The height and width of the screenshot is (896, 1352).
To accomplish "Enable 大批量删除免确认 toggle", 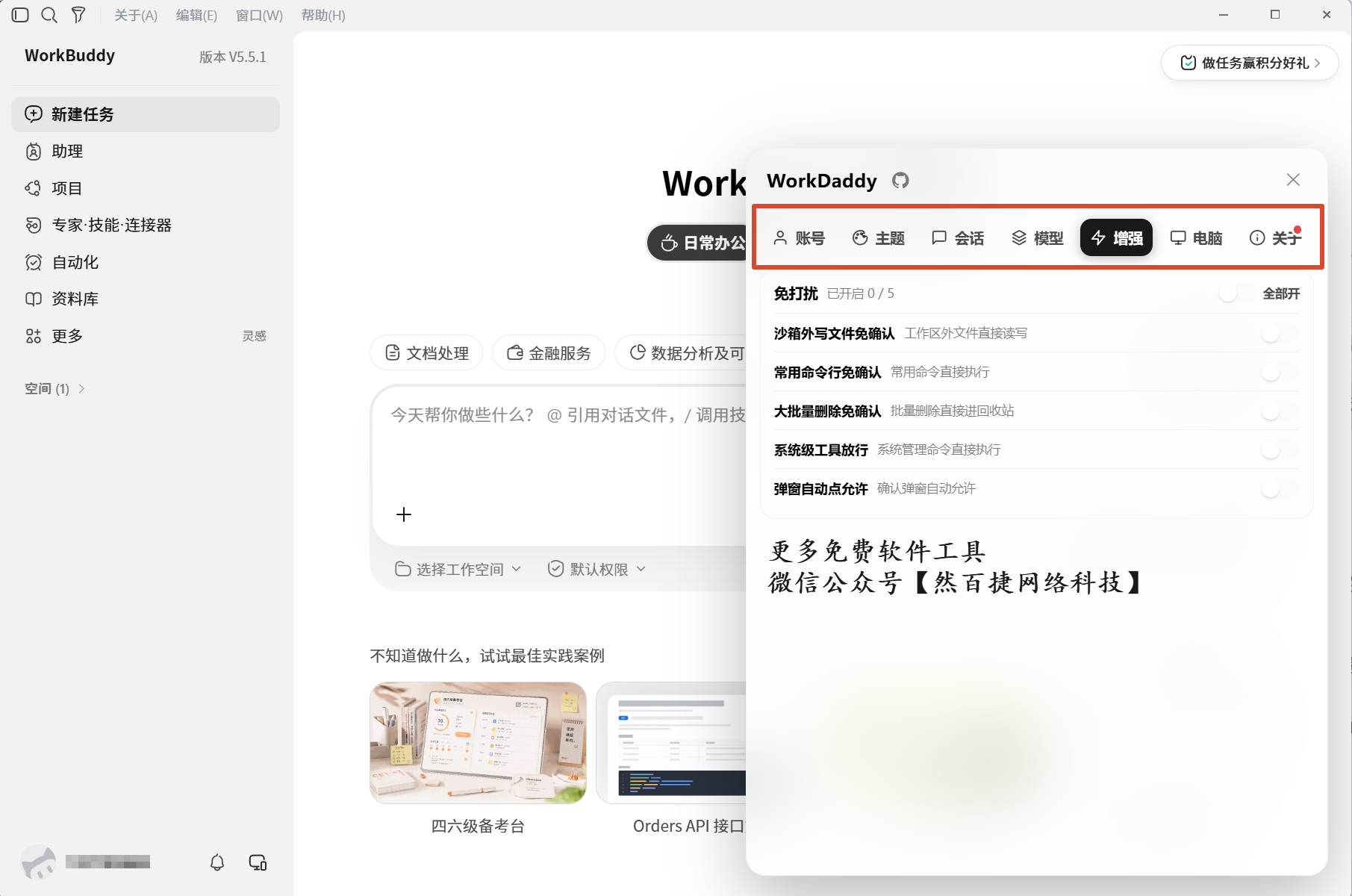I will [1280, 411].
